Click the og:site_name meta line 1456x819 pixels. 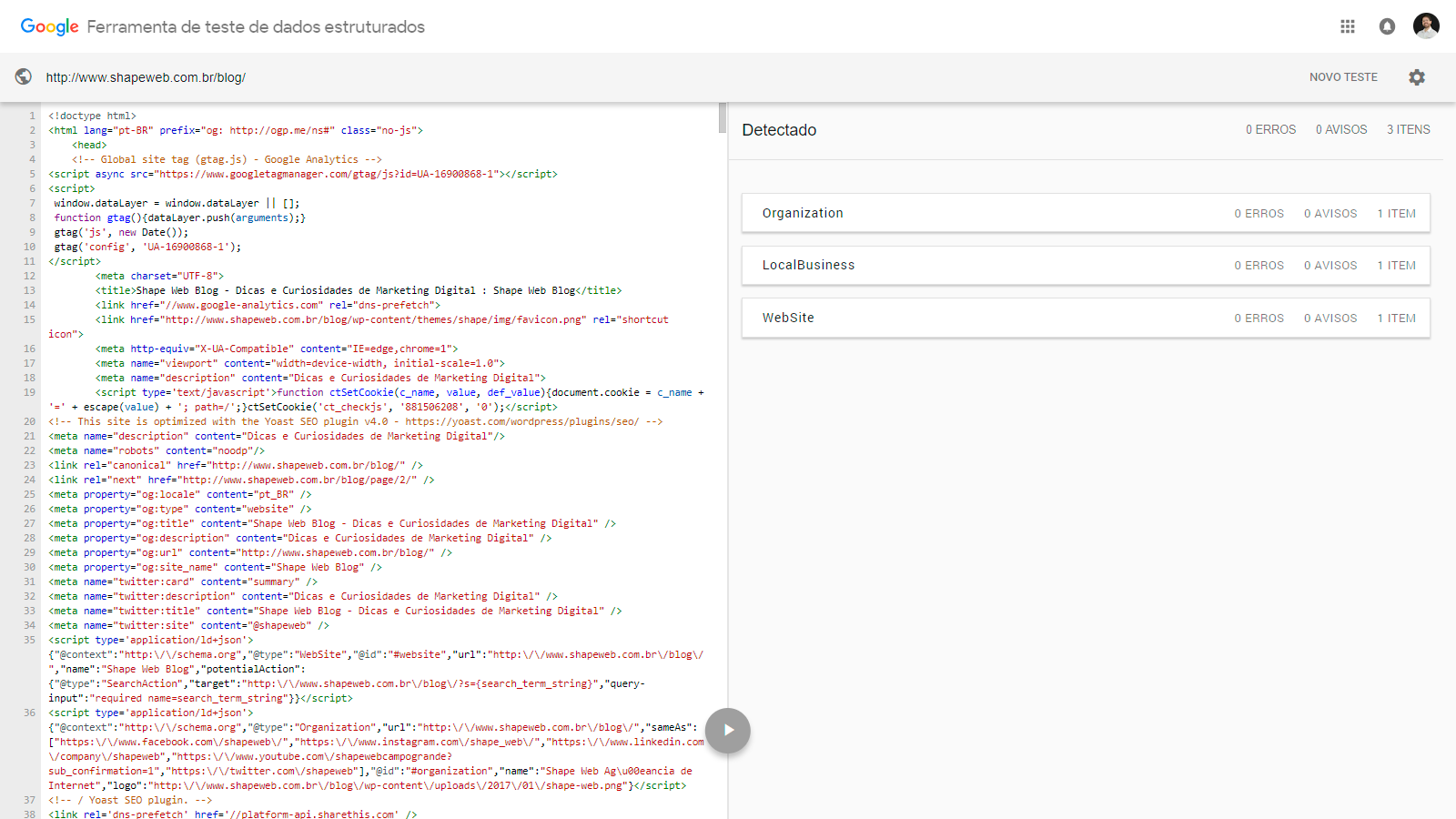click(x=215, y=567)
